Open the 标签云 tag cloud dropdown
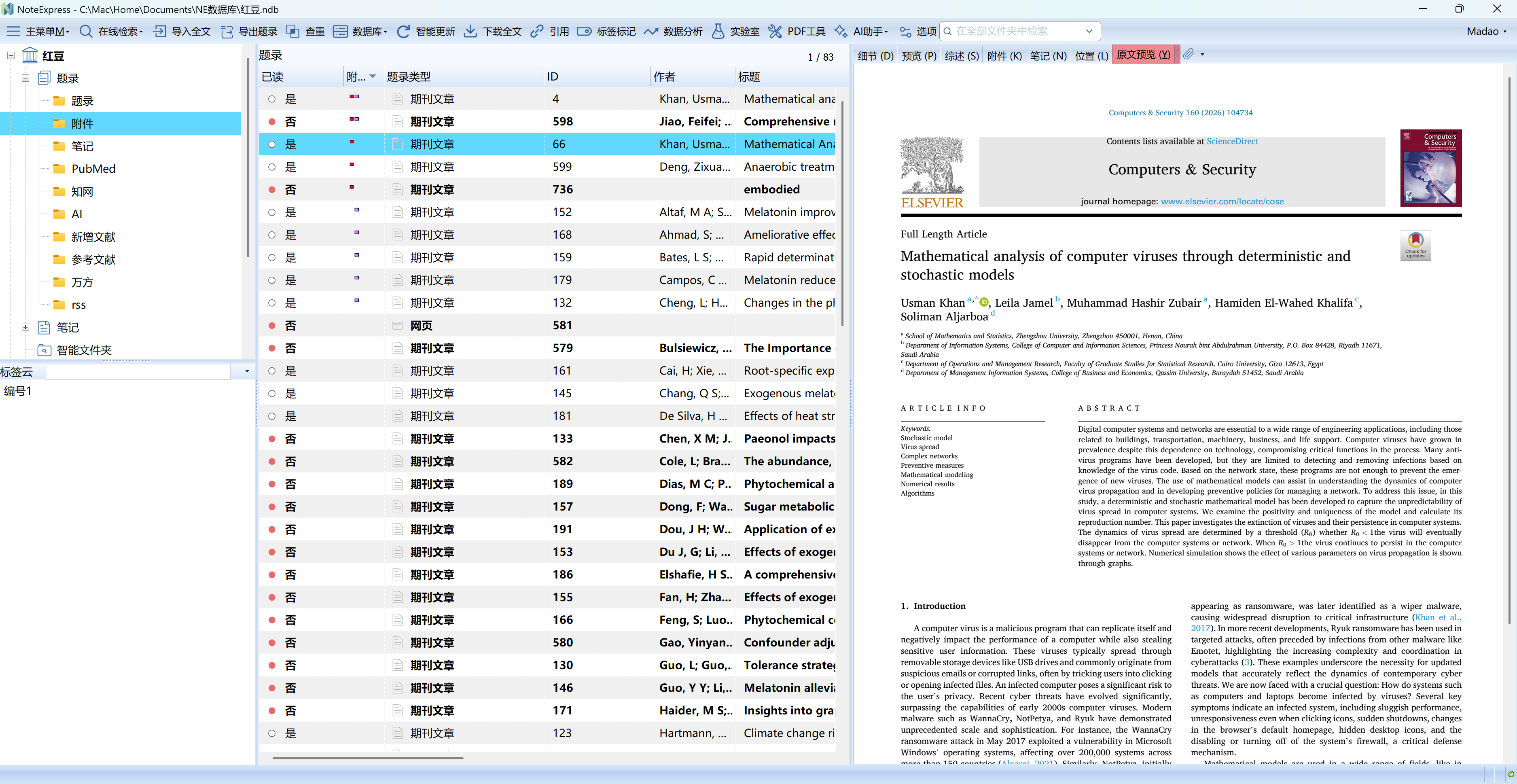 click(x=247, y=372)
